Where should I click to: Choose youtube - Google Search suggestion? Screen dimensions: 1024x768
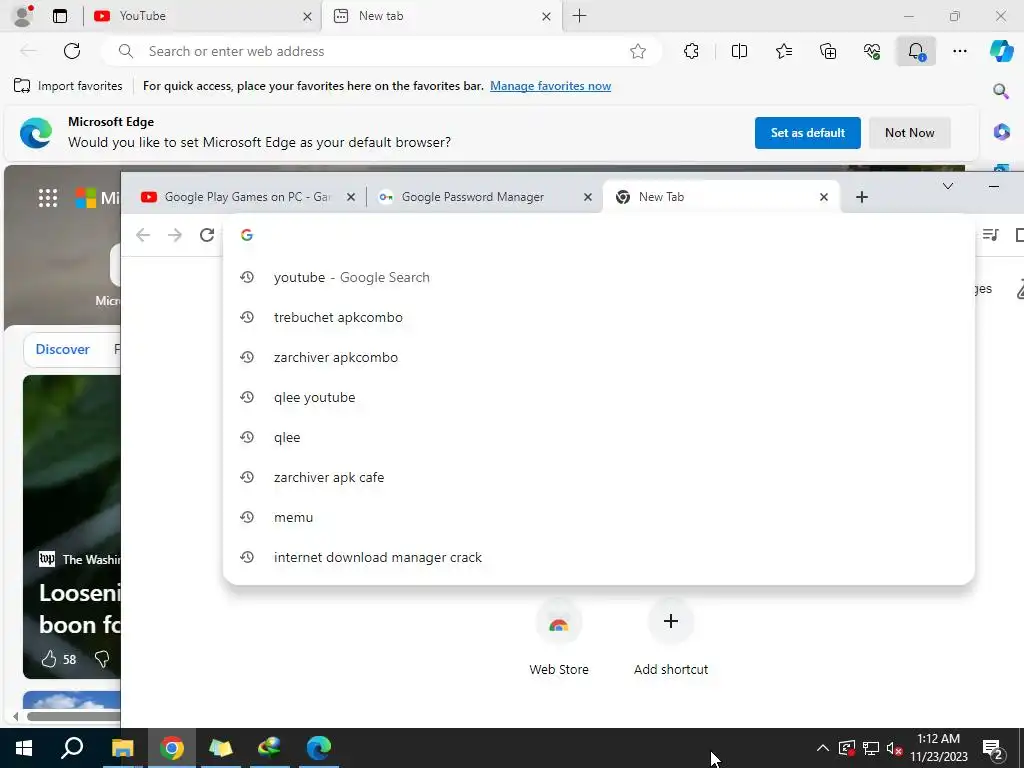click(599, 278)
